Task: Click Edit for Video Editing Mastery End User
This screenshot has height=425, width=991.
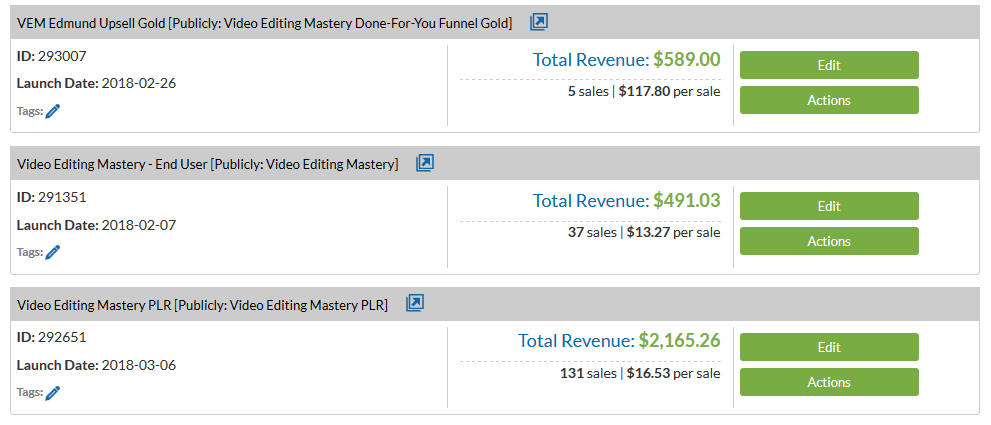Action: [829, 206]
